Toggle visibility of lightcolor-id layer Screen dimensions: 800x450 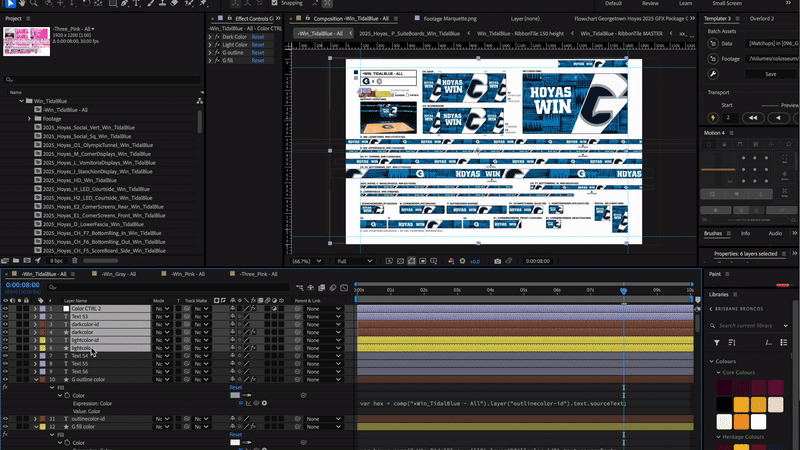(5, 340)
